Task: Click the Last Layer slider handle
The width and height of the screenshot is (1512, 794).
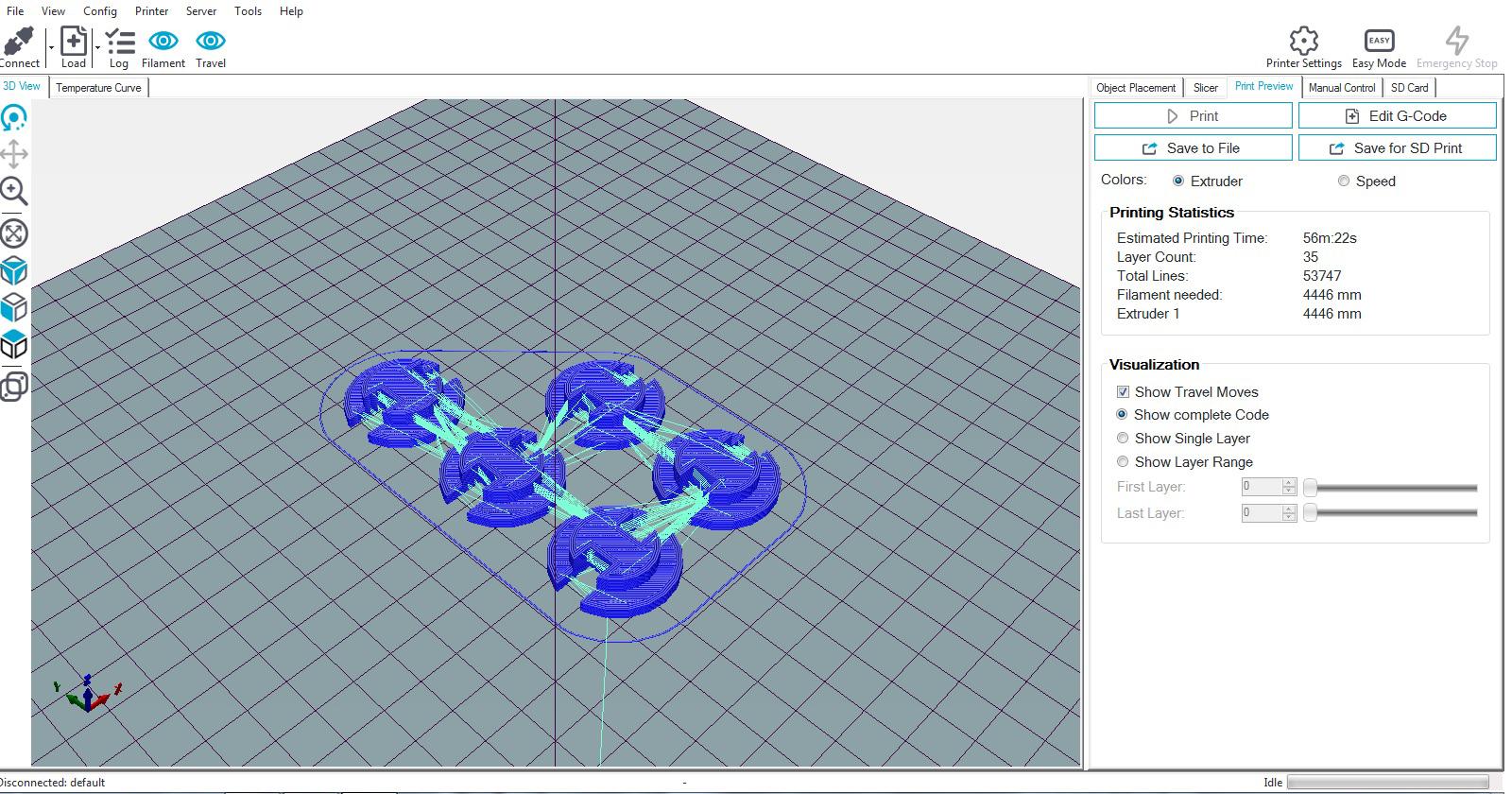Action: click(1310, 513)
